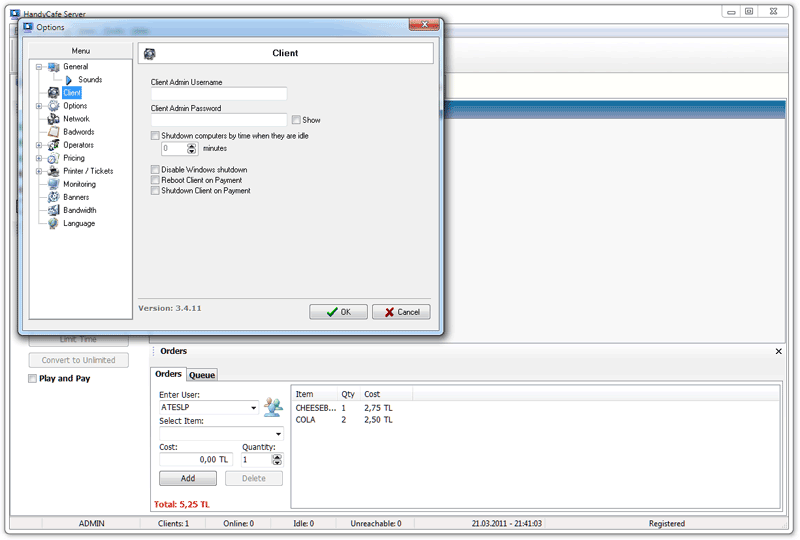Screen dimensions: 800x540
Task: Click the users icon beside Enter User
Action: [272, 407]
